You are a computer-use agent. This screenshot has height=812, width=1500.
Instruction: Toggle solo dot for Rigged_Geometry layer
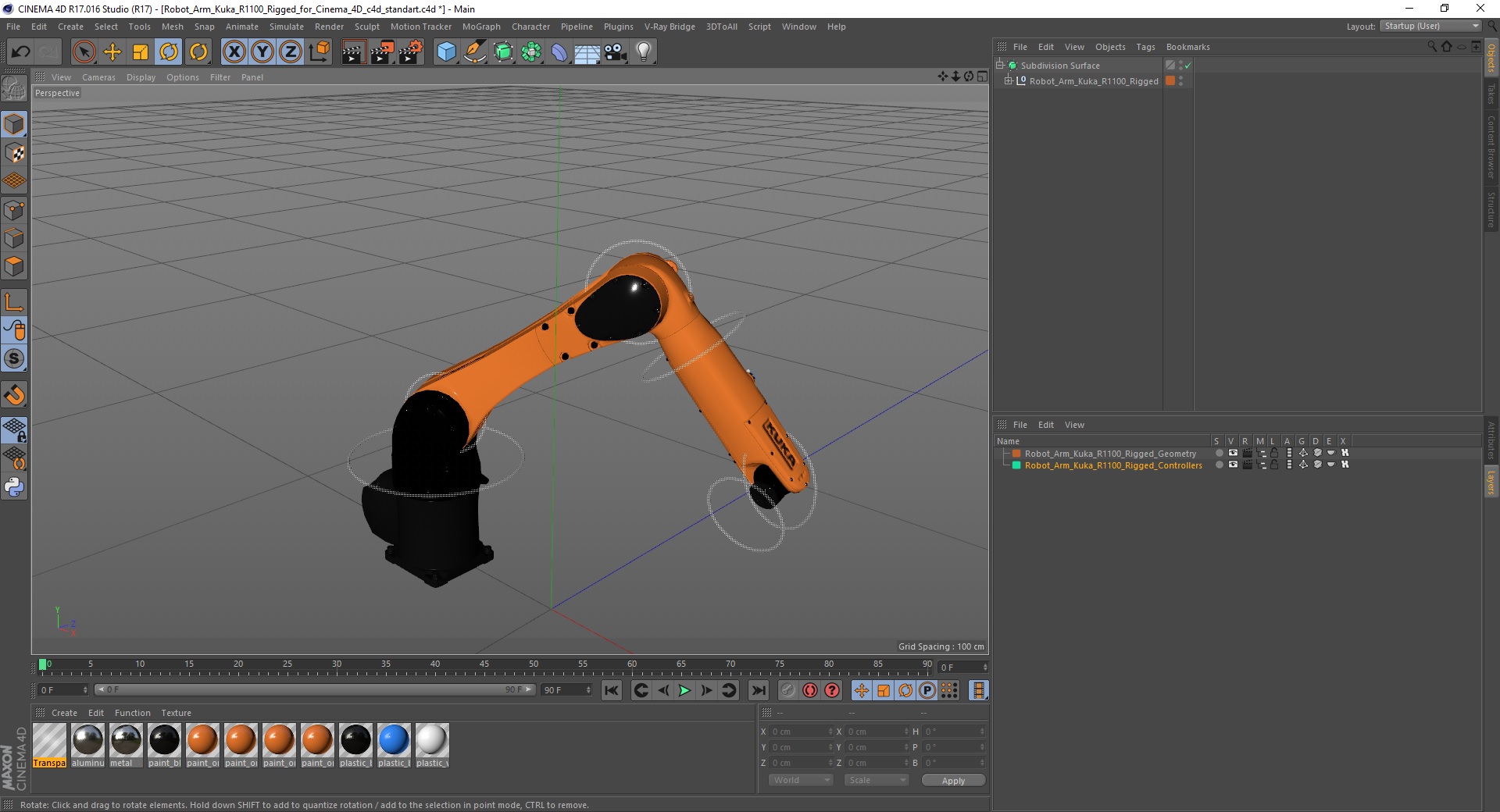point(1219,453)
